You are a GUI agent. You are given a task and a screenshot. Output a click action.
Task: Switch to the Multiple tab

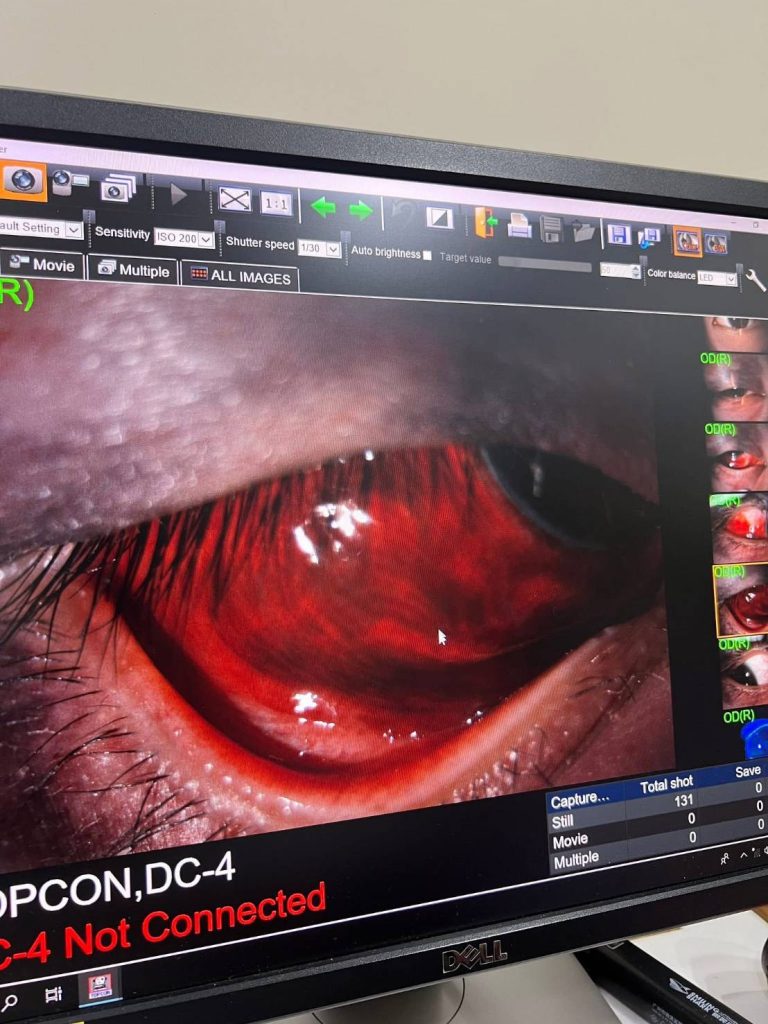pyautogui.click(x=133, y=270)
